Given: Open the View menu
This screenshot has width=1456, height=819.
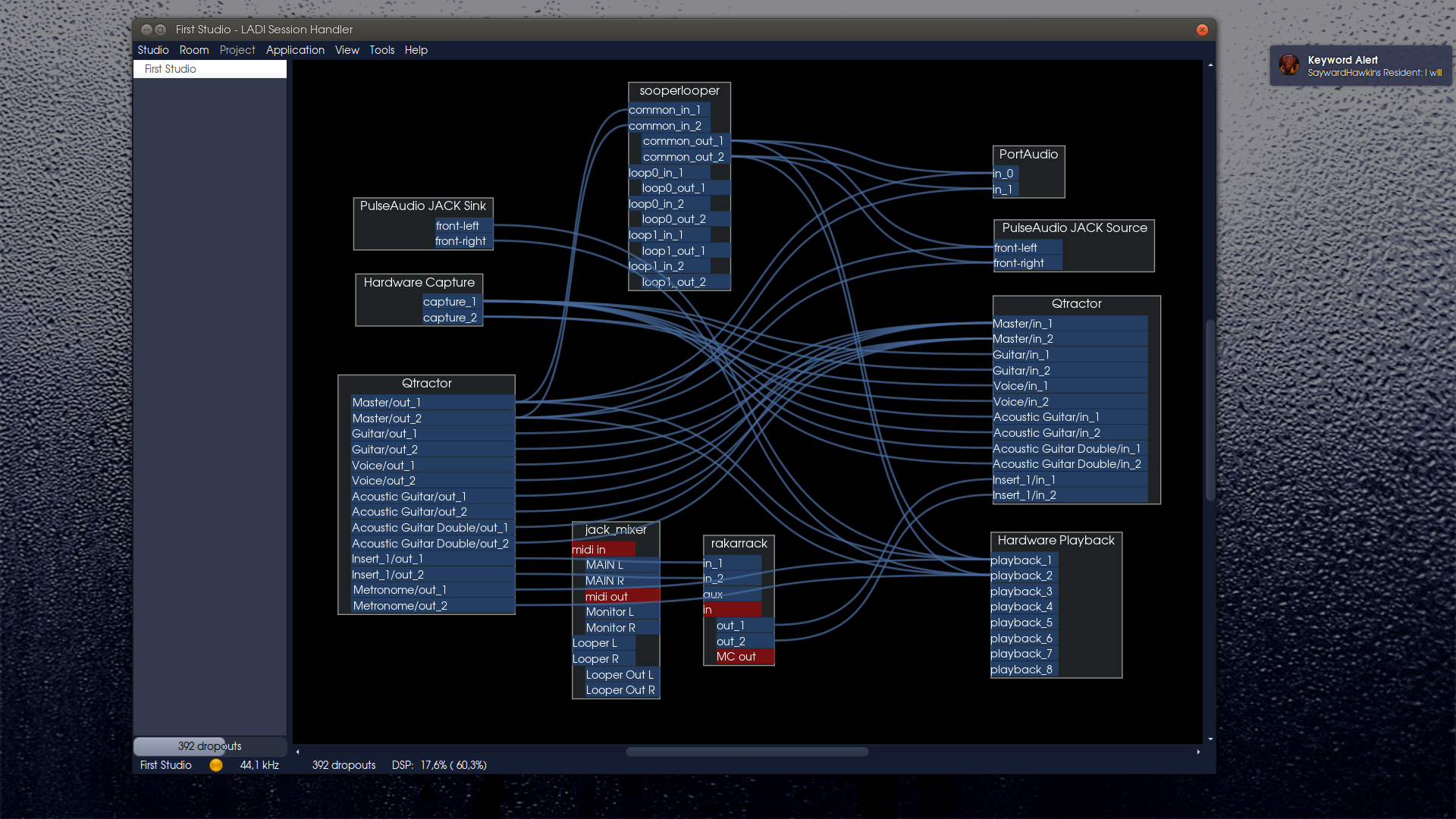Looking at the screenshot, I should click(x=347, y=50).
